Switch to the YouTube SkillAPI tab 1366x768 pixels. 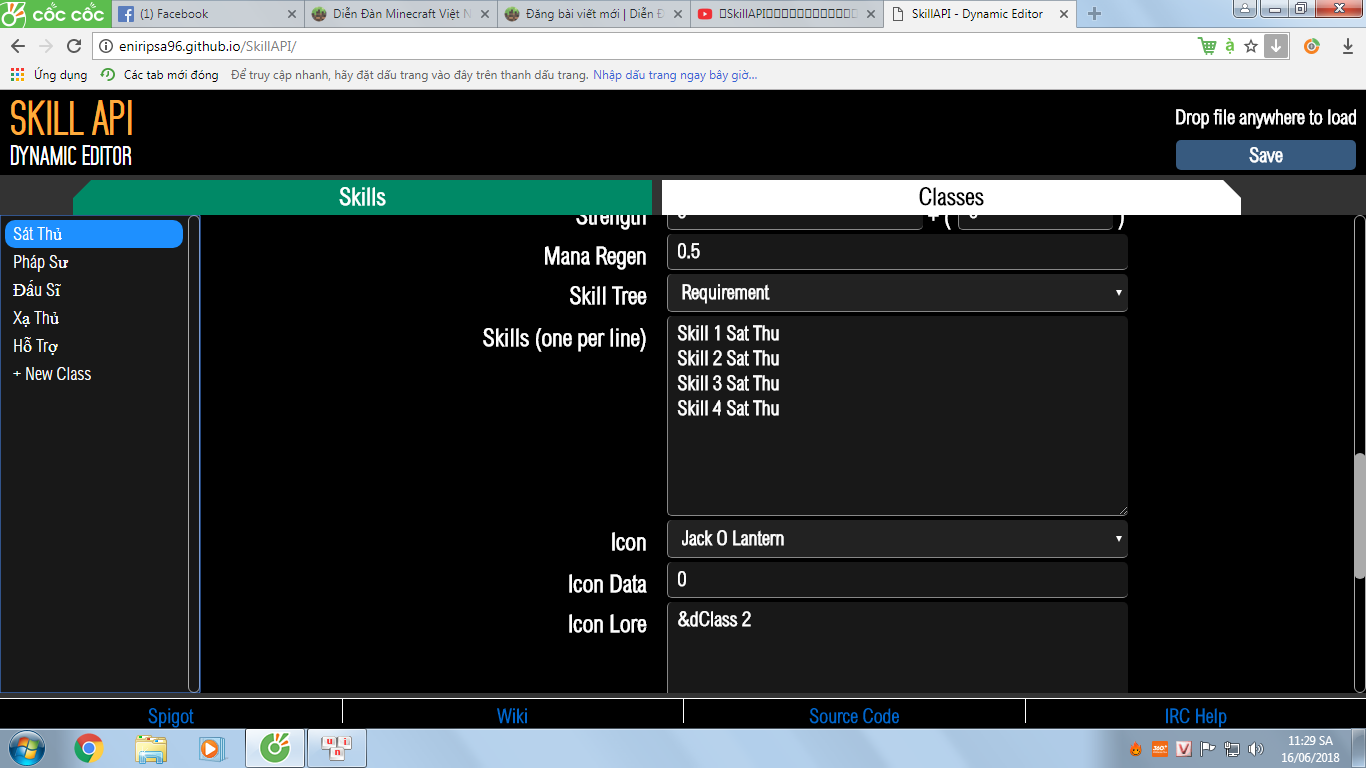(x=785, y=14)
